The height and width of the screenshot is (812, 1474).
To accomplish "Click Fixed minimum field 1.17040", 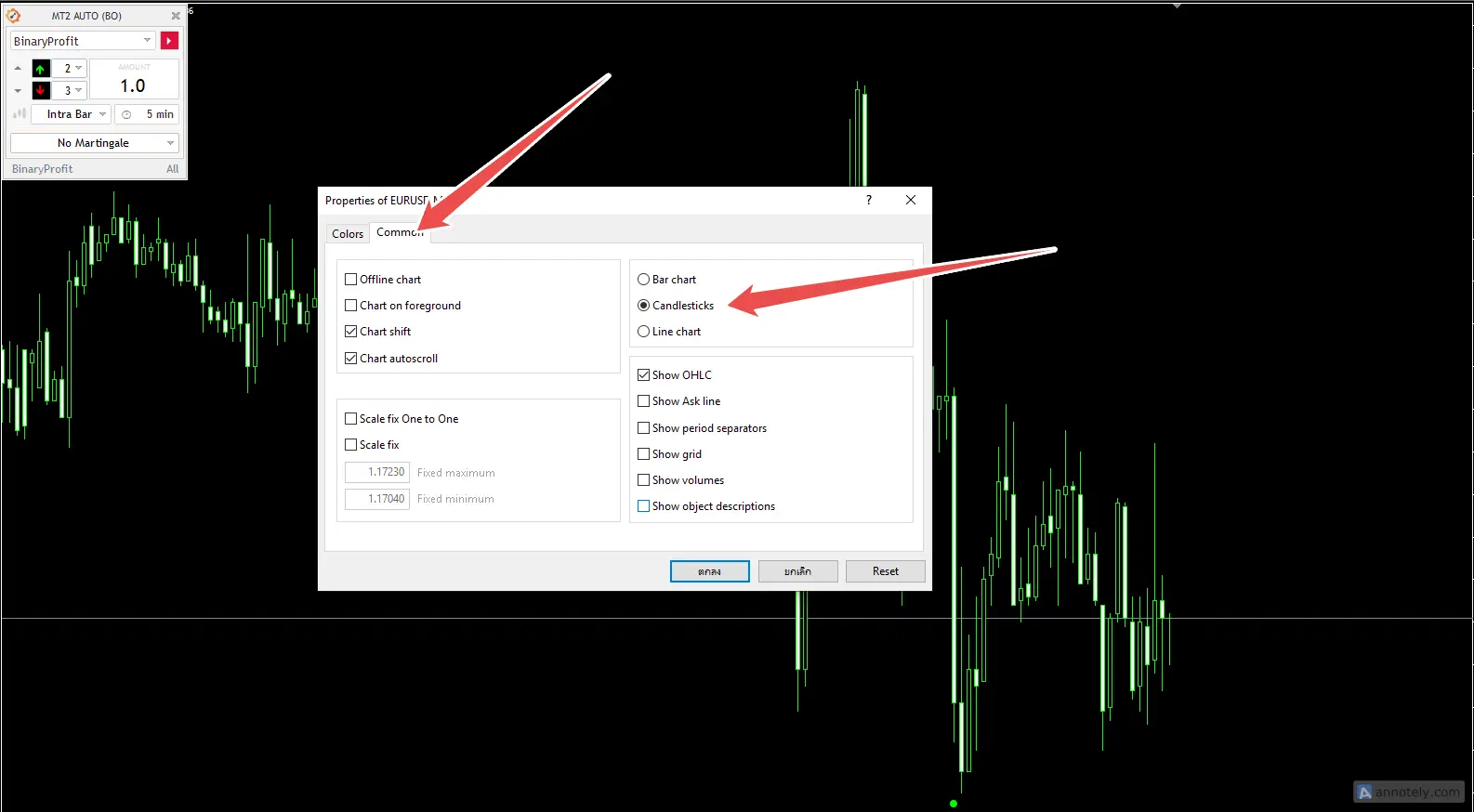I will pos(377,499).
